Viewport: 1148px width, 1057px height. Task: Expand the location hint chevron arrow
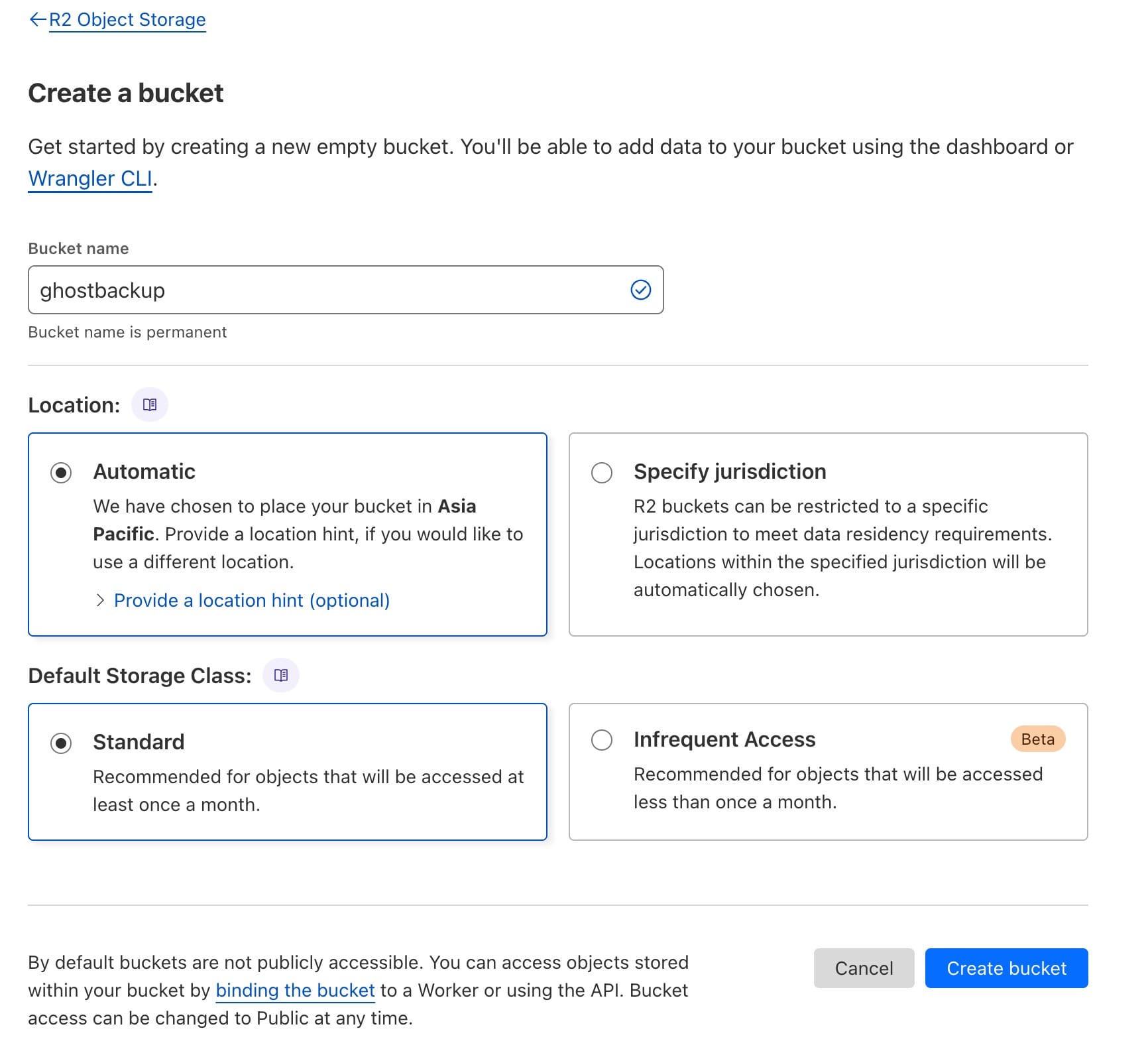click(x=100, y=601)
